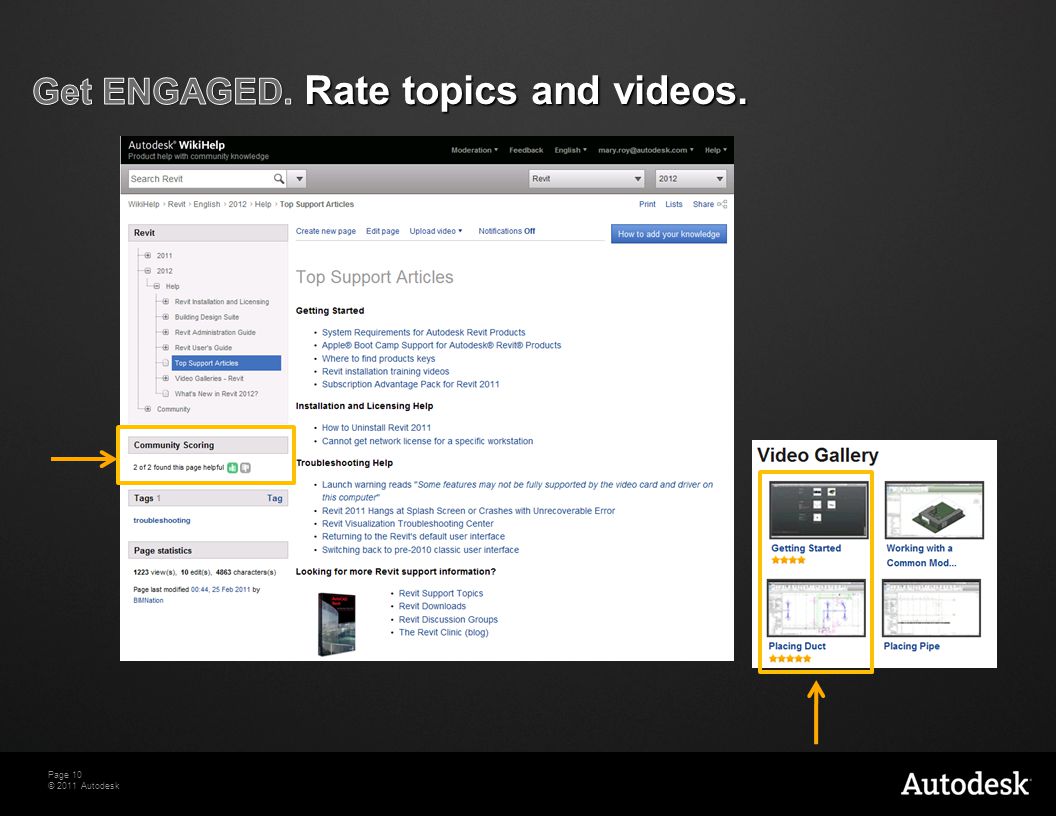Click the gray thumbs down icon
This screenshot has width=1056, height=816.
coord(245,467)
